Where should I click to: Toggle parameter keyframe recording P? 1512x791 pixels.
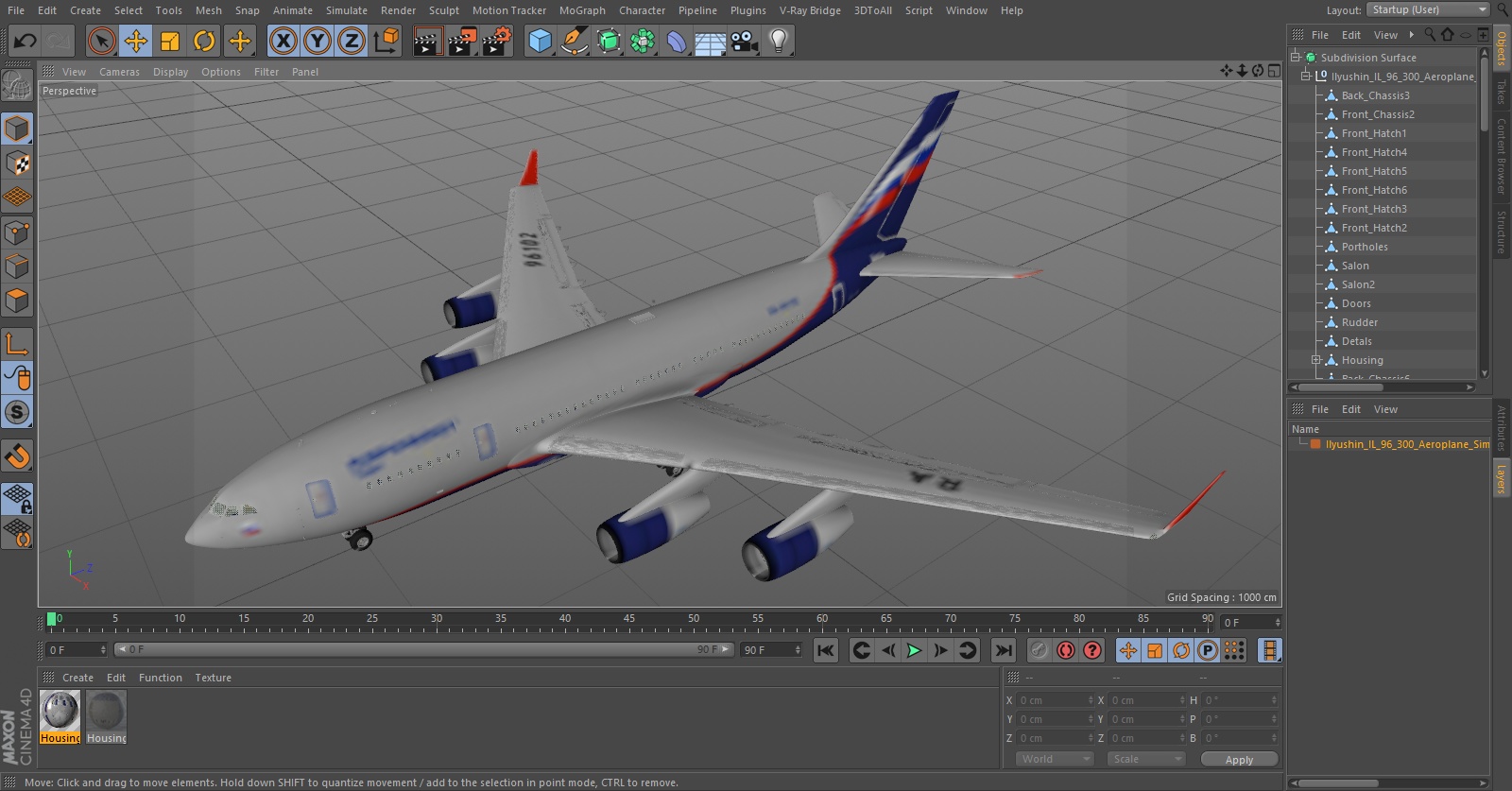[x=1208, y=650]
